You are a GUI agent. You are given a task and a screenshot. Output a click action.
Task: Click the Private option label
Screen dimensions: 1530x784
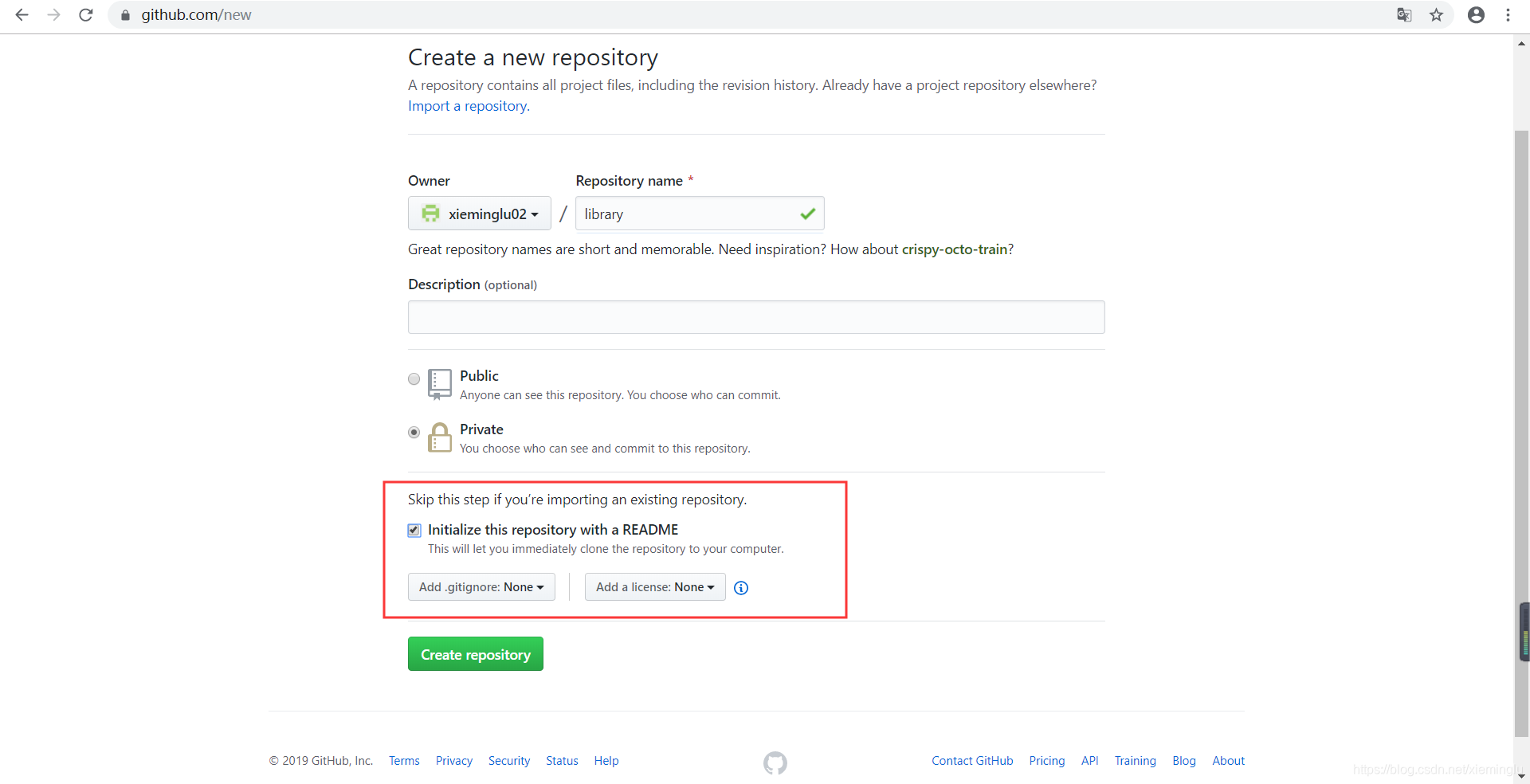481,429
